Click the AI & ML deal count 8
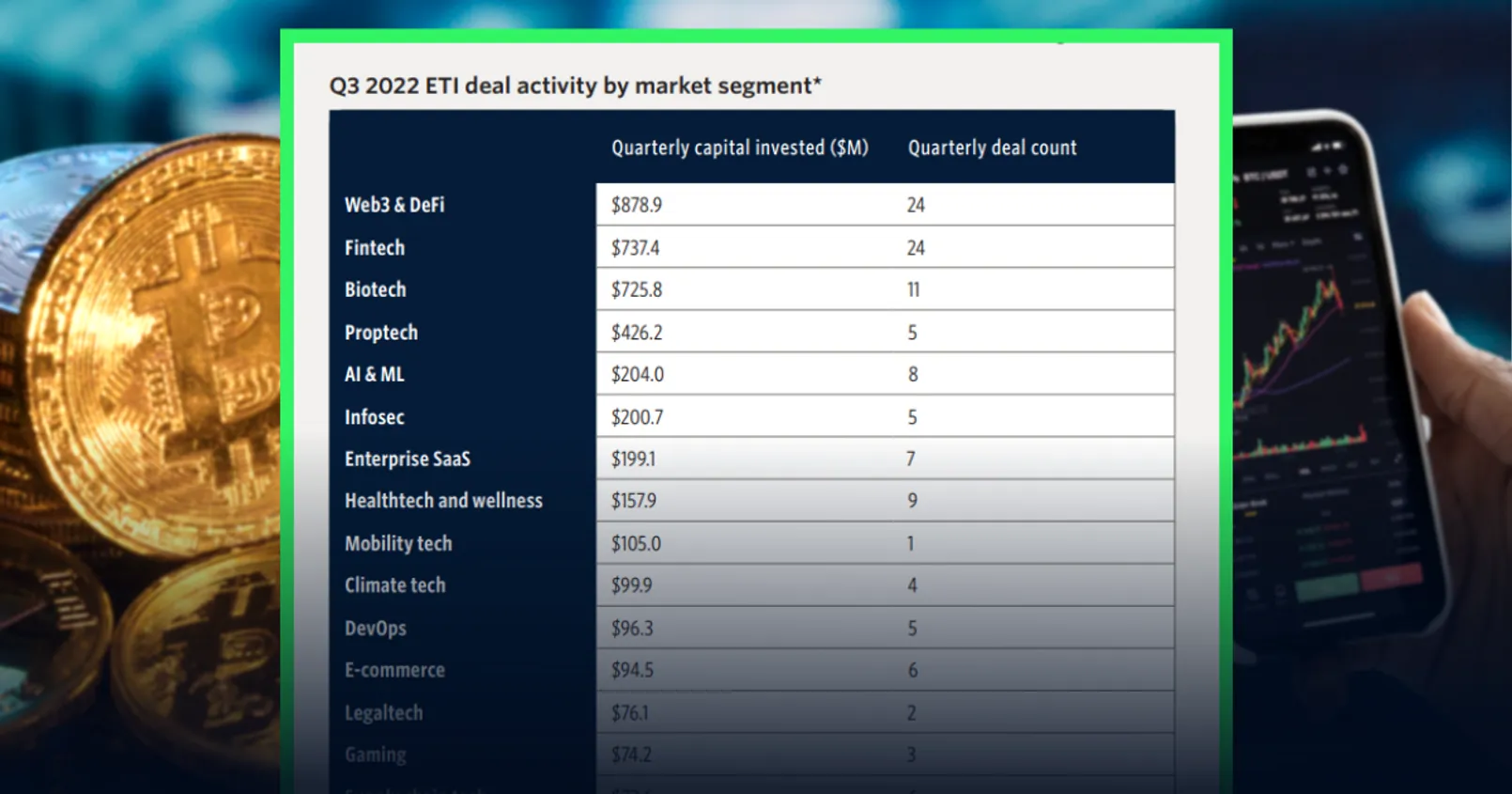The image size is (1512, 794). coord(913,374)
